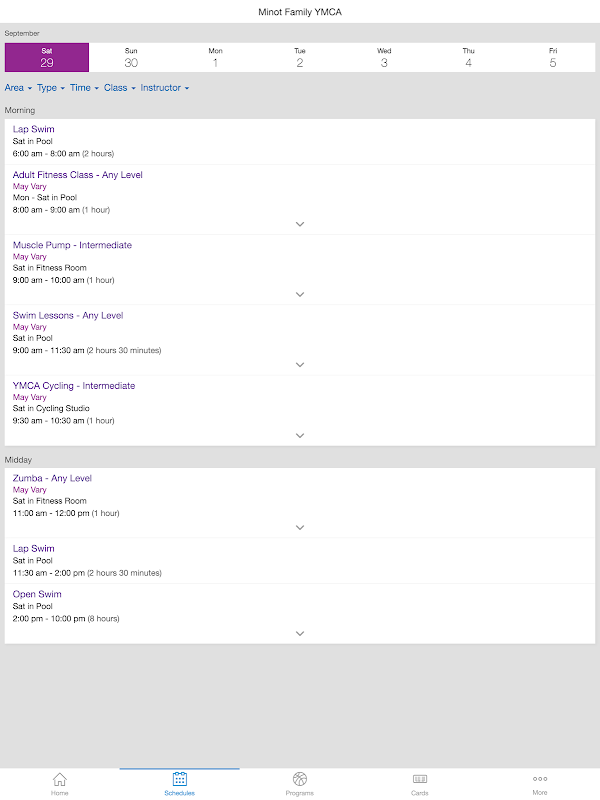Open the Time filter dropdown
This screenshot has height=800, width=600.
[83, 88]
